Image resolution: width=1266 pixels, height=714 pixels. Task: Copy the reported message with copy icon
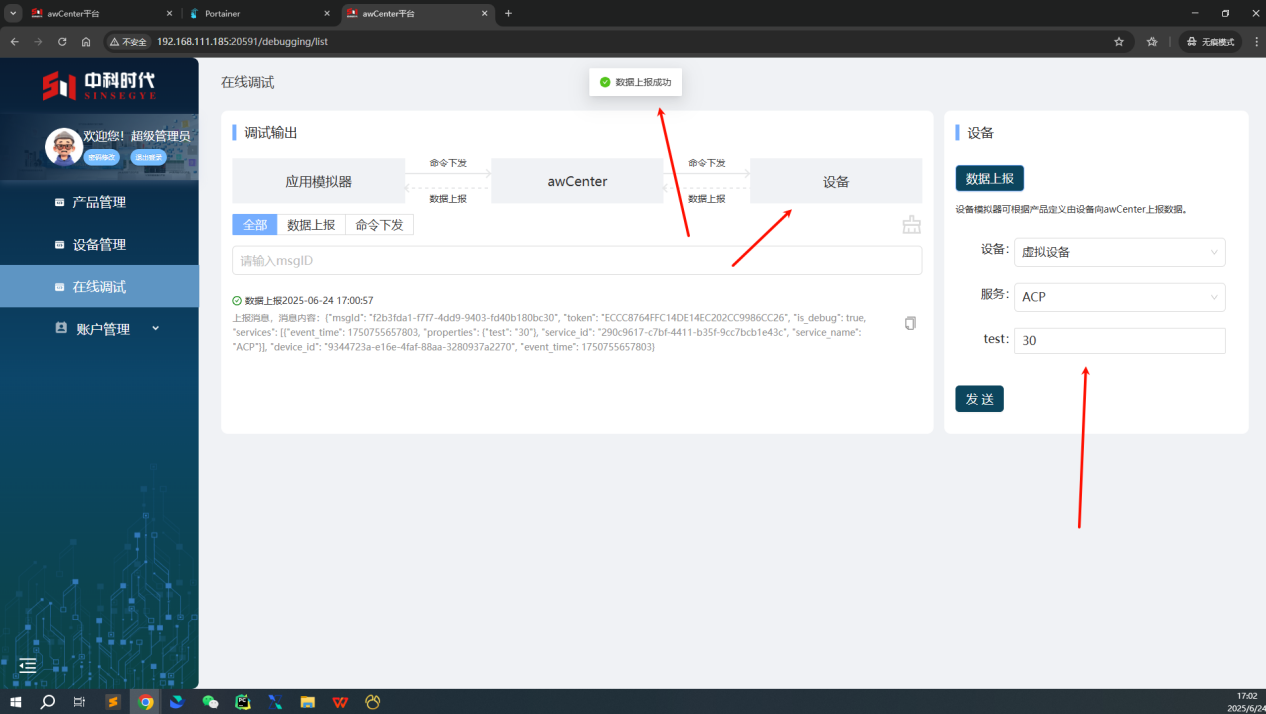(x=910, y=323)
